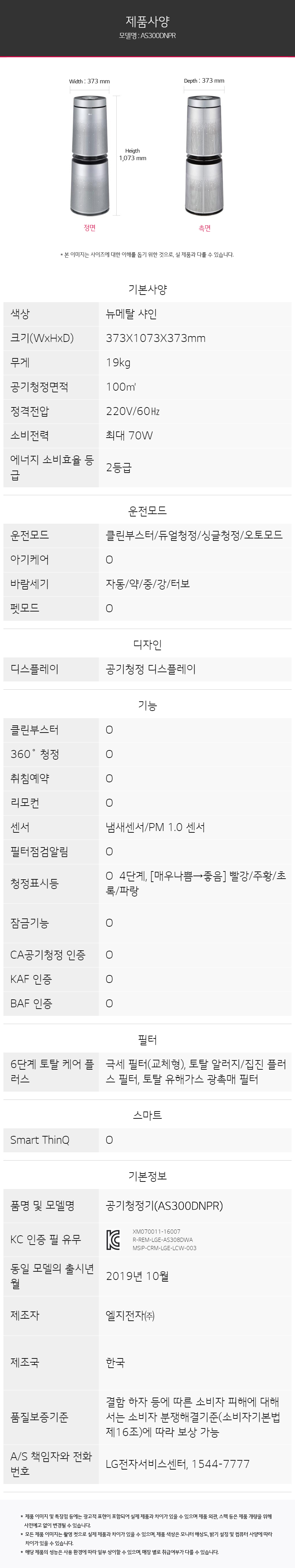The width and height of the screenshot is (295, 1568).
Task: Click the Width 373 mm dimension label
Action: click(x=90, y=82)
